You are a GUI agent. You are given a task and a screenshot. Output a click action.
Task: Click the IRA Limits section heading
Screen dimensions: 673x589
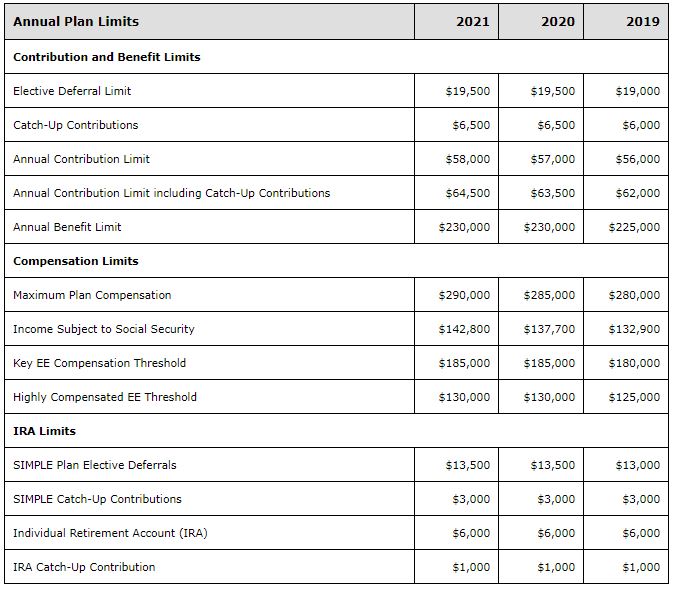point(45,431)
